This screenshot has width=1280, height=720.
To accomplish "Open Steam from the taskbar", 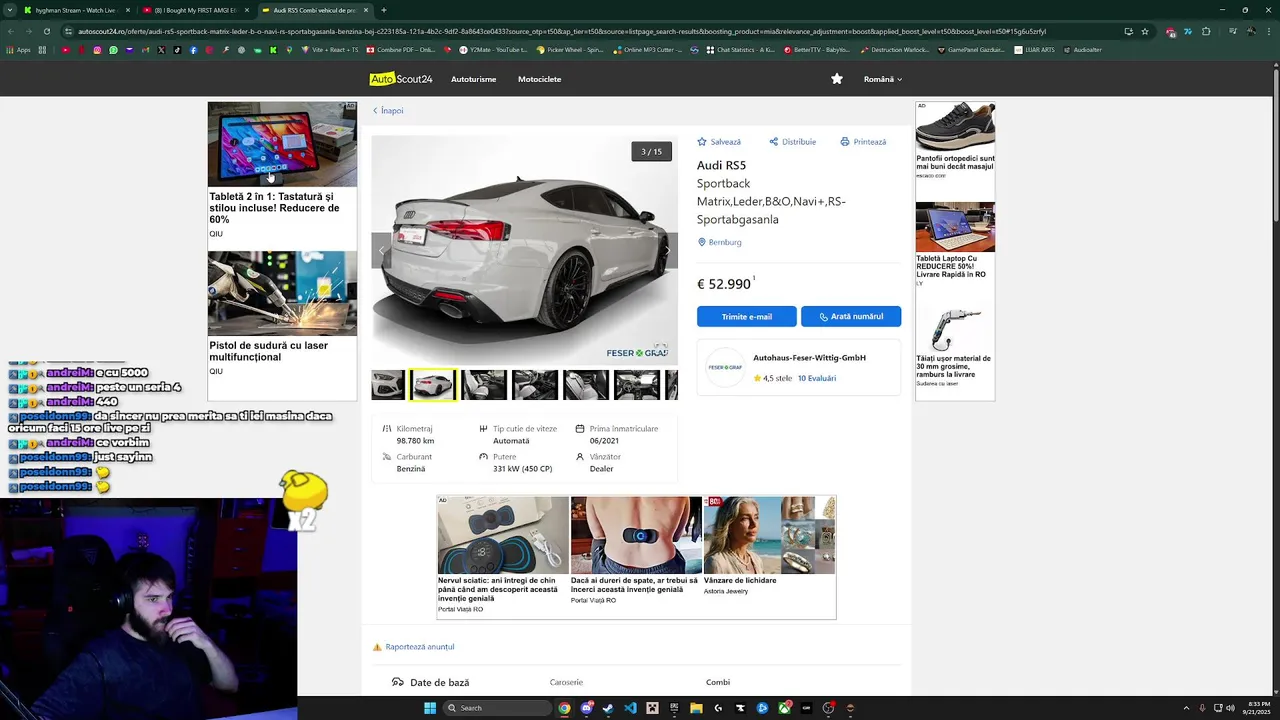I will coord(608,708).
